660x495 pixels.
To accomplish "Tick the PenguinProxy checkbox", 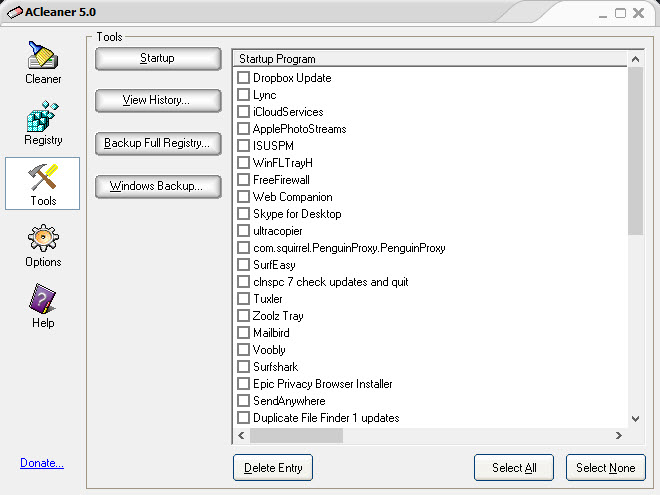I will tap(243, 248).
